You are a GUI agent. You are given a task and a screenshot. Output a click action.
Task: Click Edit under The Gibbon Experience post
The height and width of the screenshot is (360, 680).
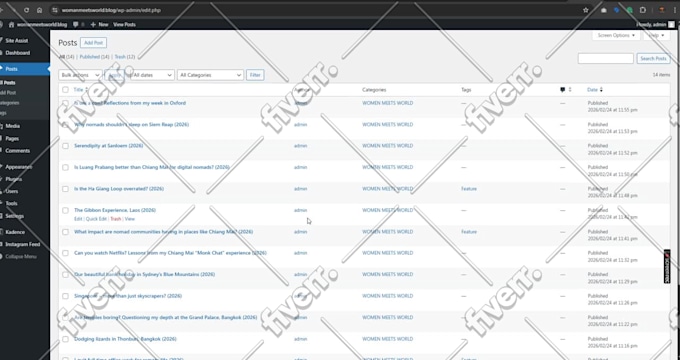coord(78,219)
